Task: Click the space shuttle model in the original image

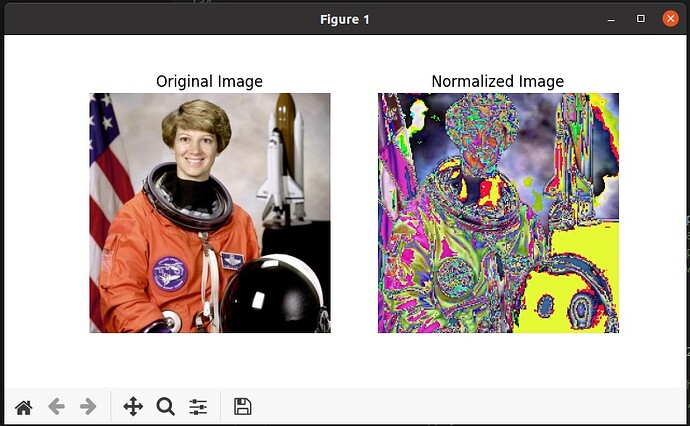Action: pyautogui.click(x=282, y=160)
